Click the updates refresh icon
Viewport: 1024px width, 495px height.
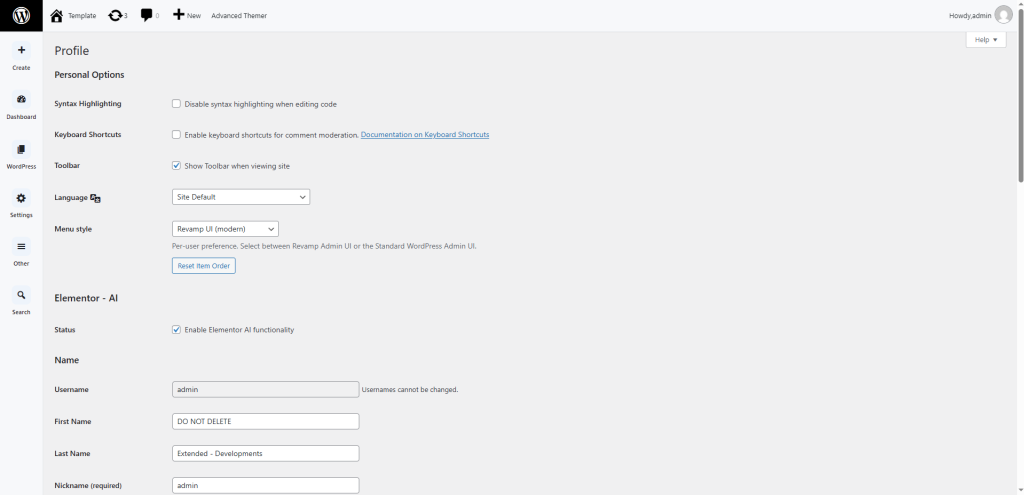116,15
